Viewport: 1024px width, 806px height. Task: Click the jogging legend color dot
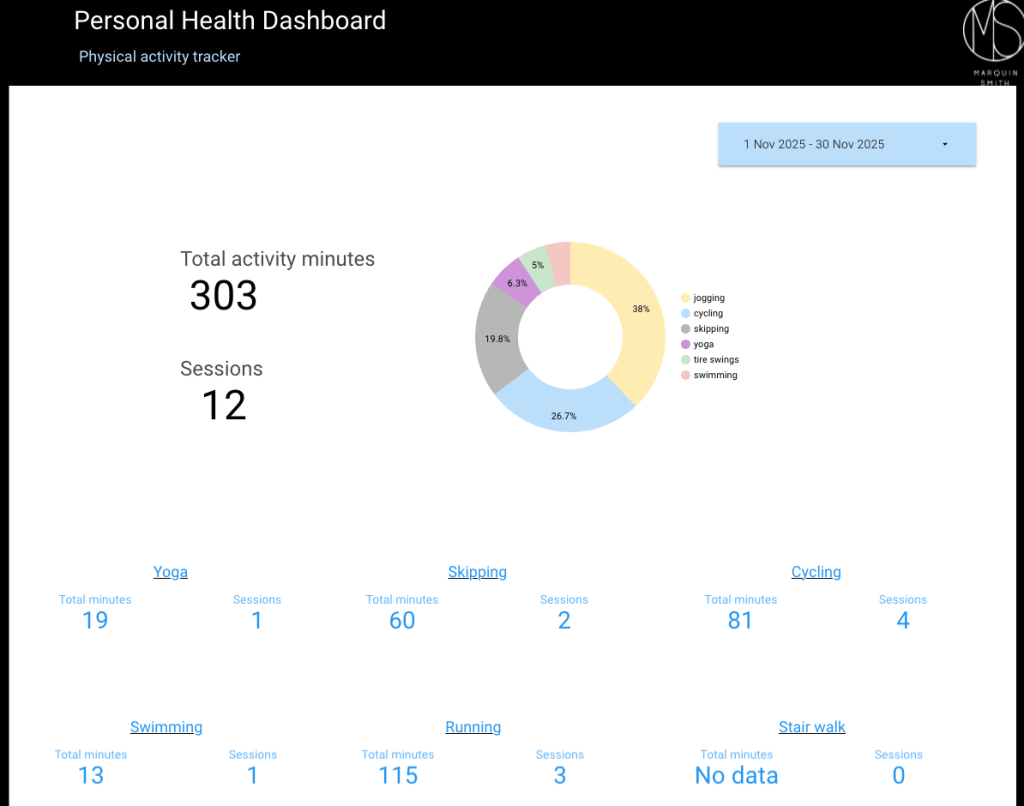[685, 298]
